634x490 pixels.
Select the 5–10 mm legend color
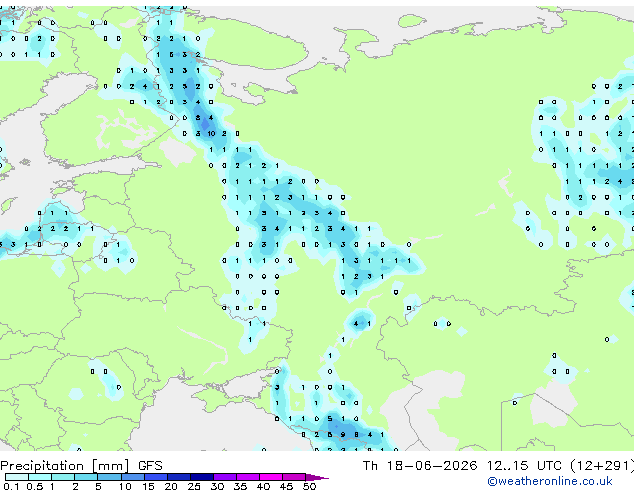109,477
